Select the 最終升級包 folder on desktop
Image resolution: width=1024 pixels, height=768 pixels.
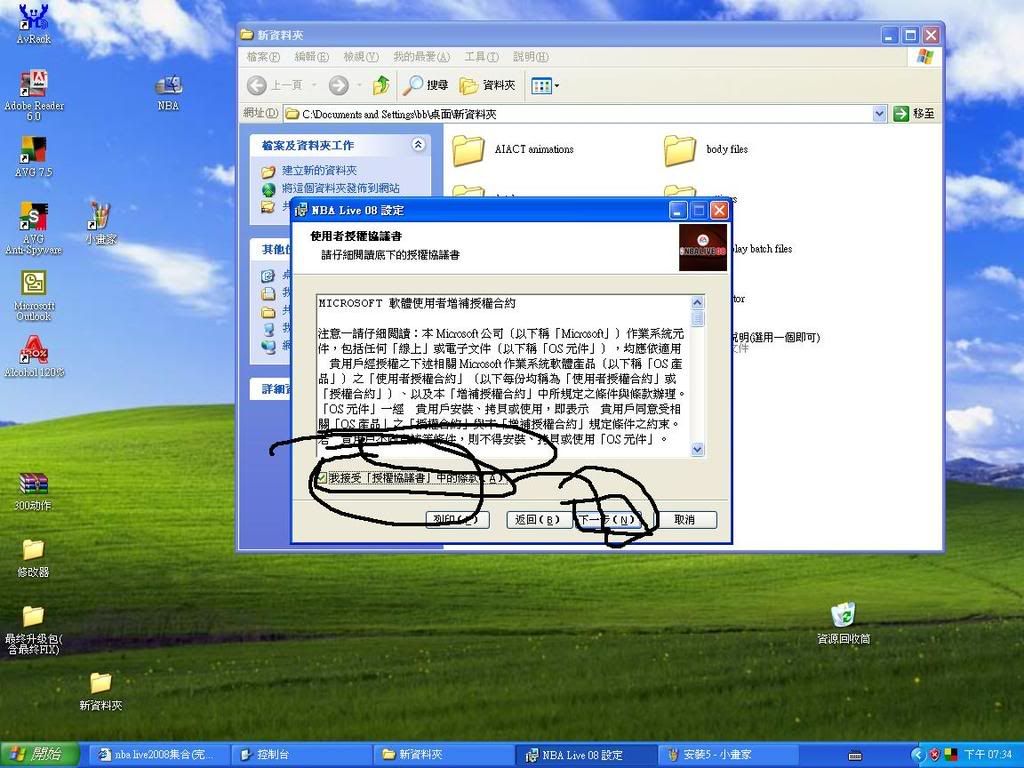(33, 630)
